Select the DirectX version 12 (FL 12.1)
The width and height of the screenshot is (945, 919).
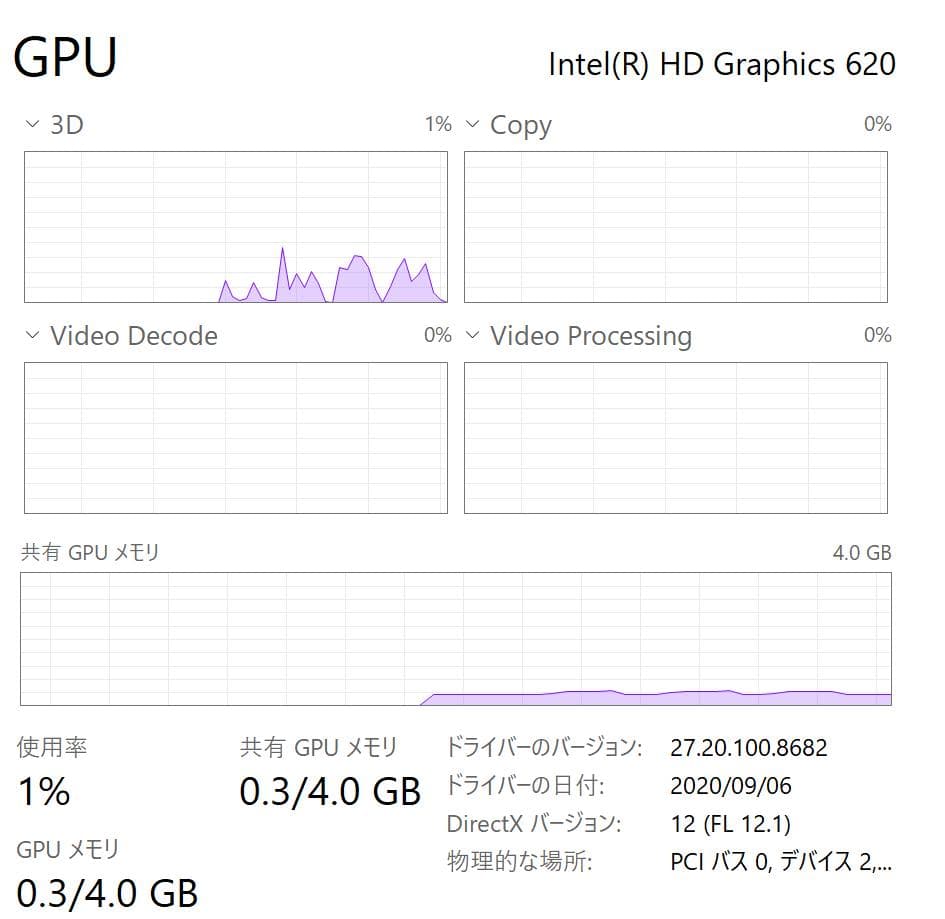[731, 824]
